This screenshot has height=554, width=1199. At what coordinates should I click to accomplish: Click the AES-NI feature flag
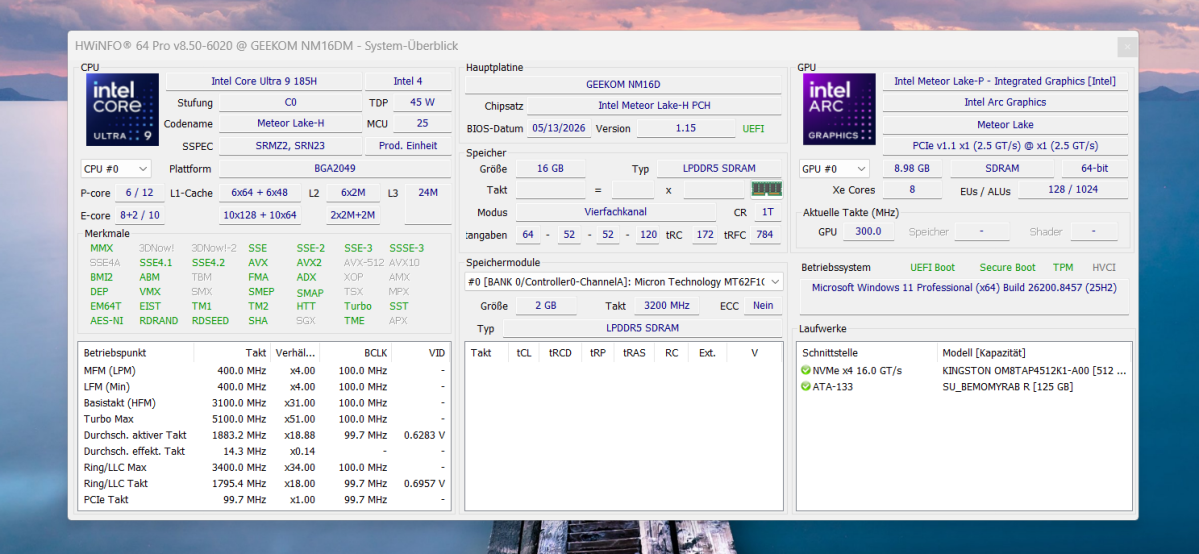pos(107,321)
